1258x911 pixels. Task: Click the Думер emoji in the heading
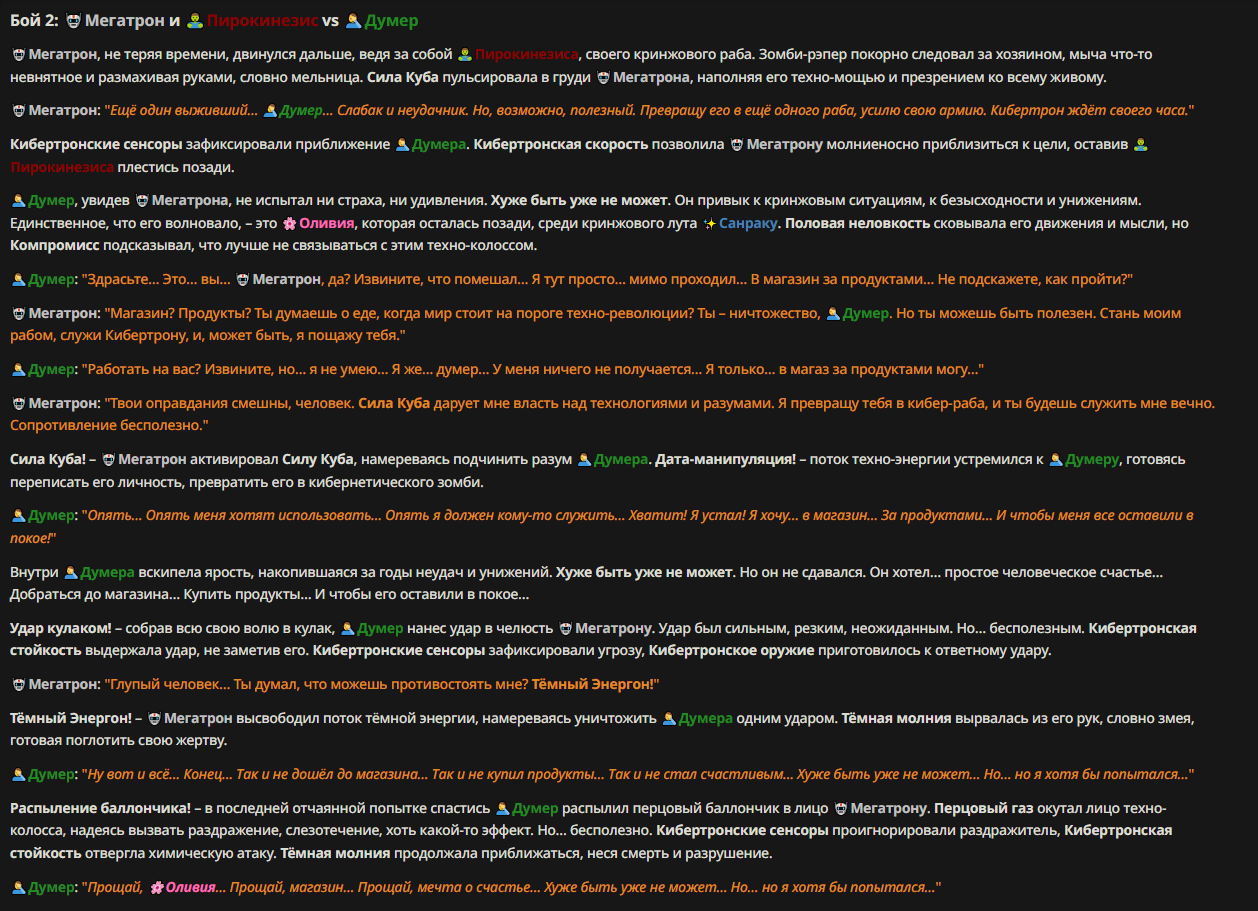click(x=352, y=20)
